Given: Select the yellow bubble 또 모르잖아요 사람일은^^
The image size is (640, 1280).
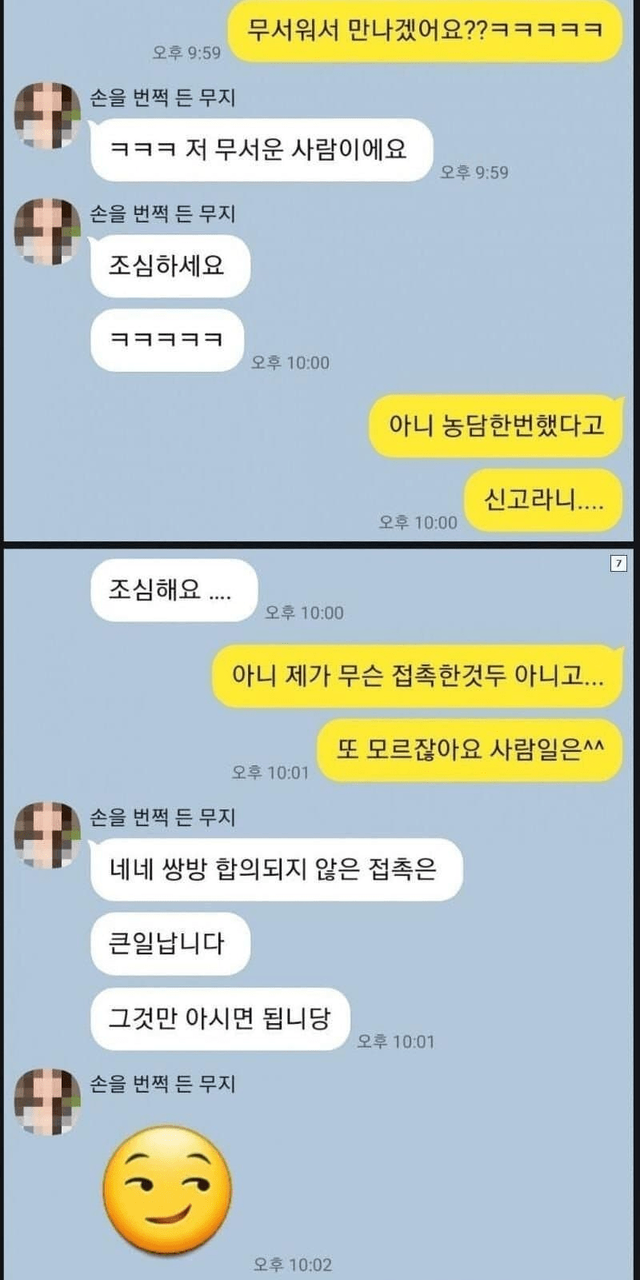Looking at the screenshot, I should [469, 752].
